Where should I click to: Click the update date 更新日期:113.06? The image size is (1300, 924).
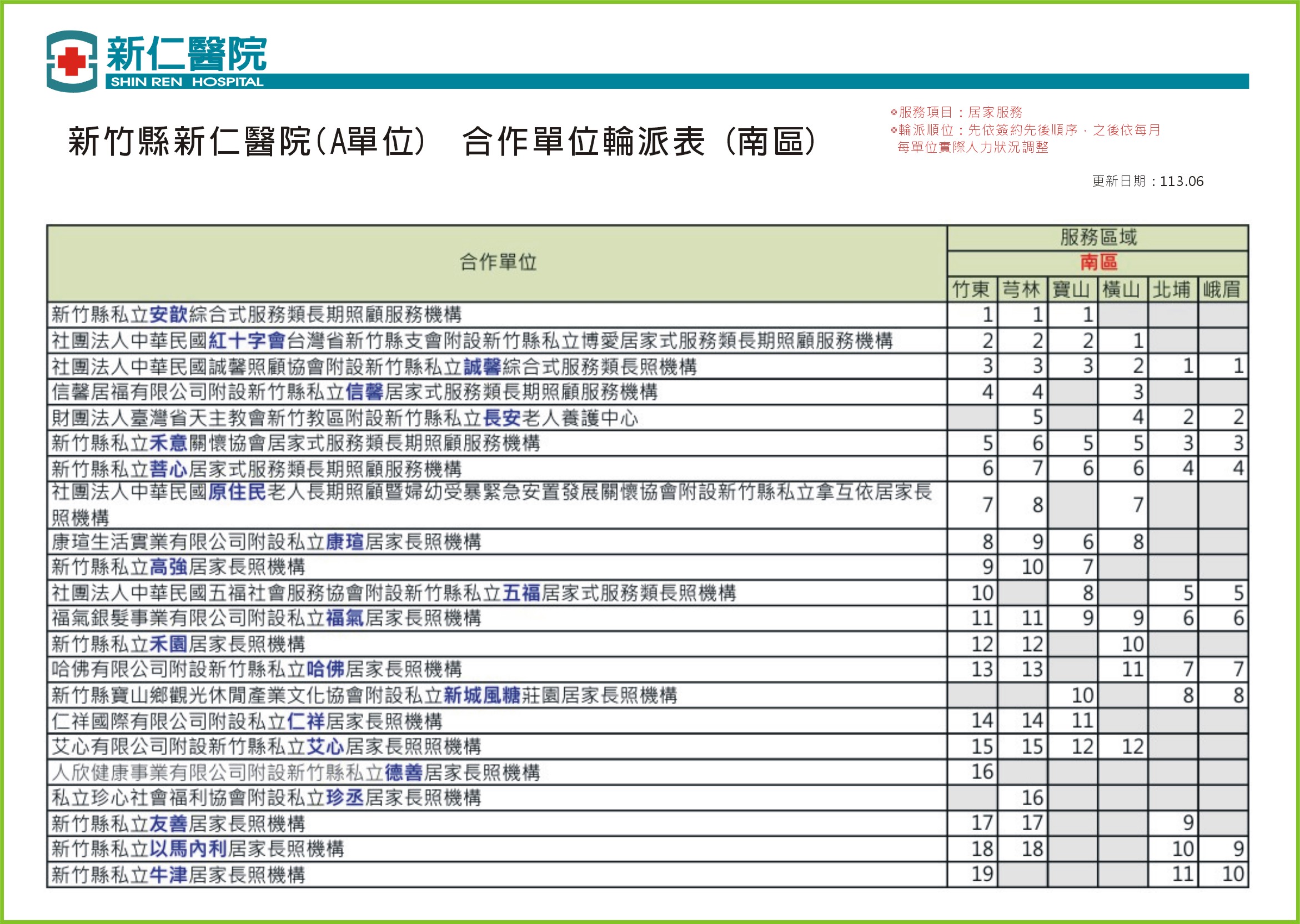(1147, 181)
